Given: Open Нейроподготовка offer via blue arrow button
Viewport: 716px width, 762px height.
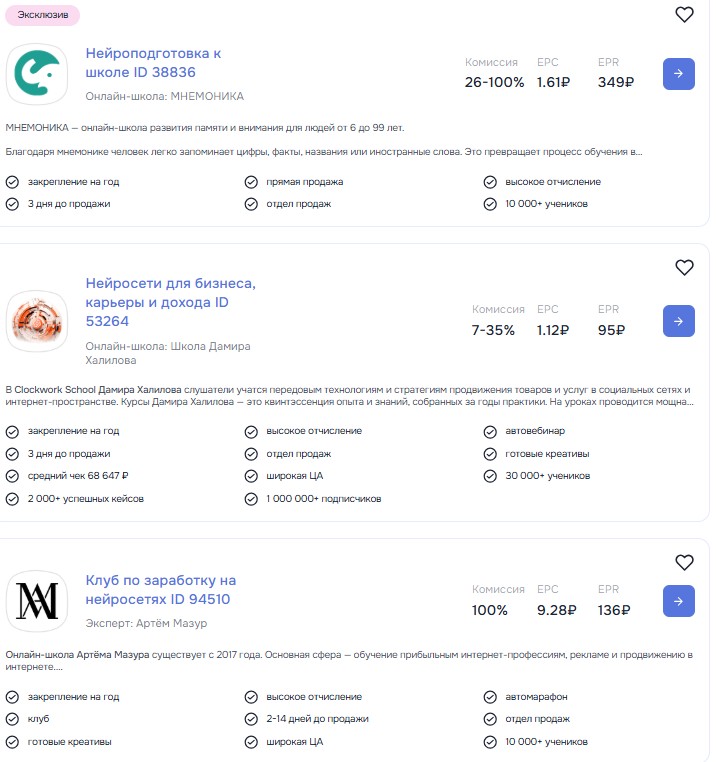Looking at the screenshot, I should pos(678,74).
